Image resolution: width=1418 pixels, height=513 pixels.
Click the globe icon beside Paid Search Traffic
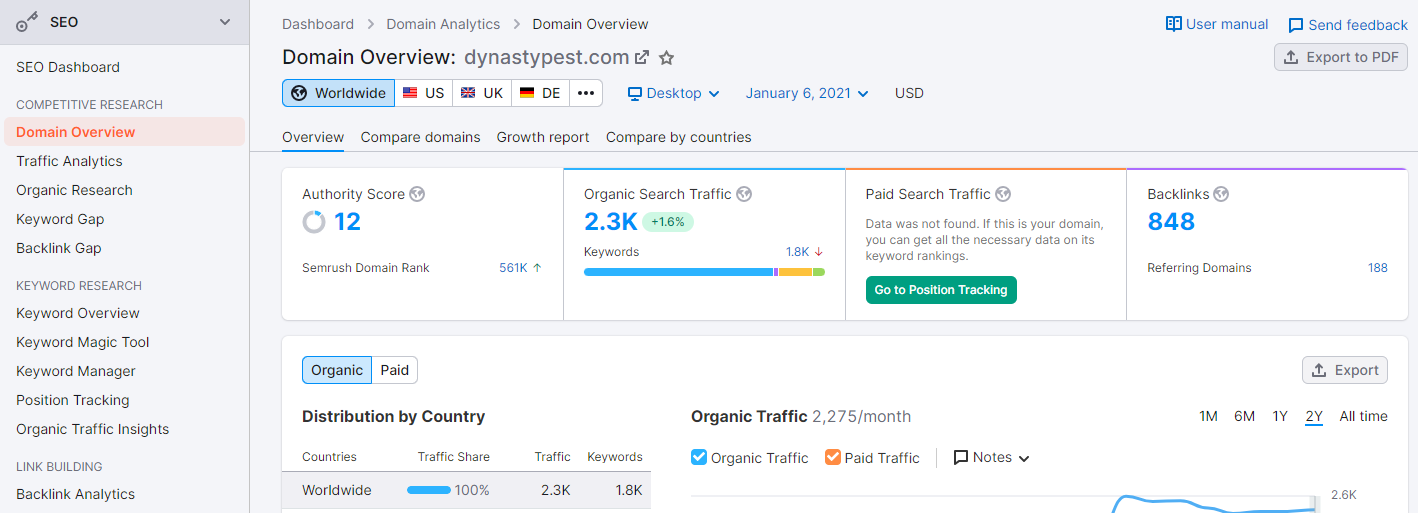pyautogui.click(x=1003, y=194)
